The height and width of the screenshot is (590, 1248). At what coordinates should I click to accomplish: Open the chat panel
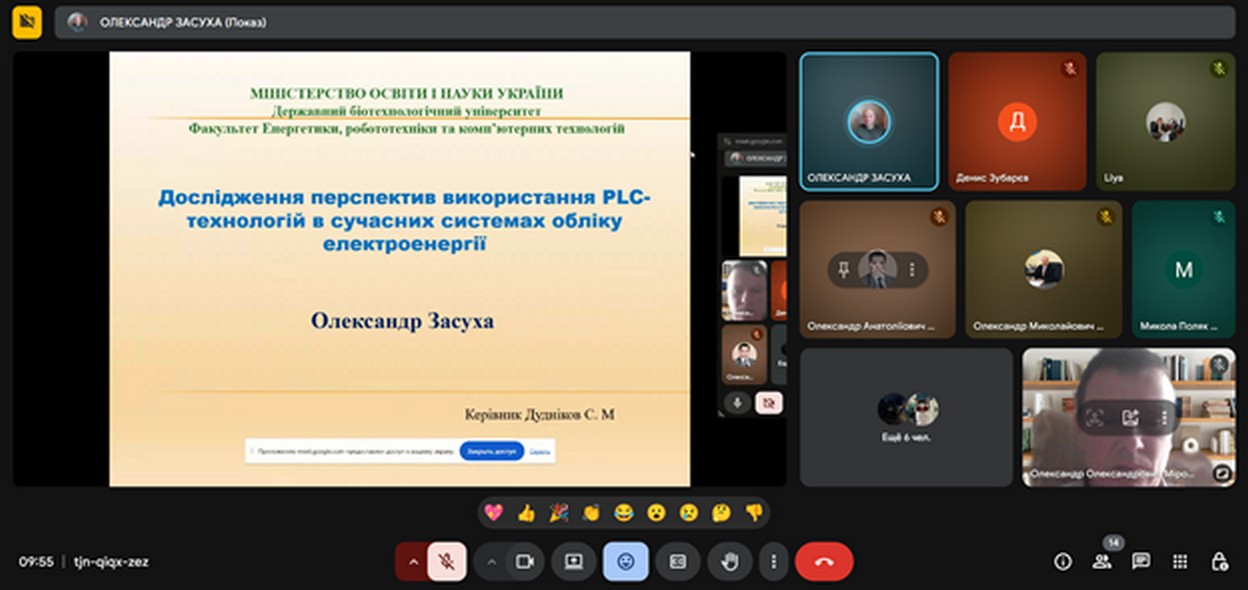(1141, 562)
